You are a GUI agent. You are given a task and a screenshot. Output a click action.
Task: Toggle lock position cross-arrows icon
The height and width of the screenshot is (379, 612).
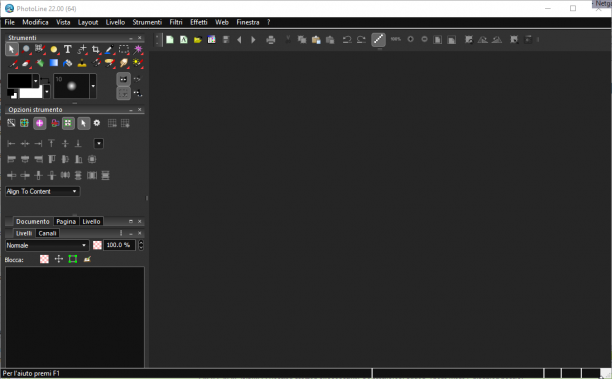click(x=59, y=259)
